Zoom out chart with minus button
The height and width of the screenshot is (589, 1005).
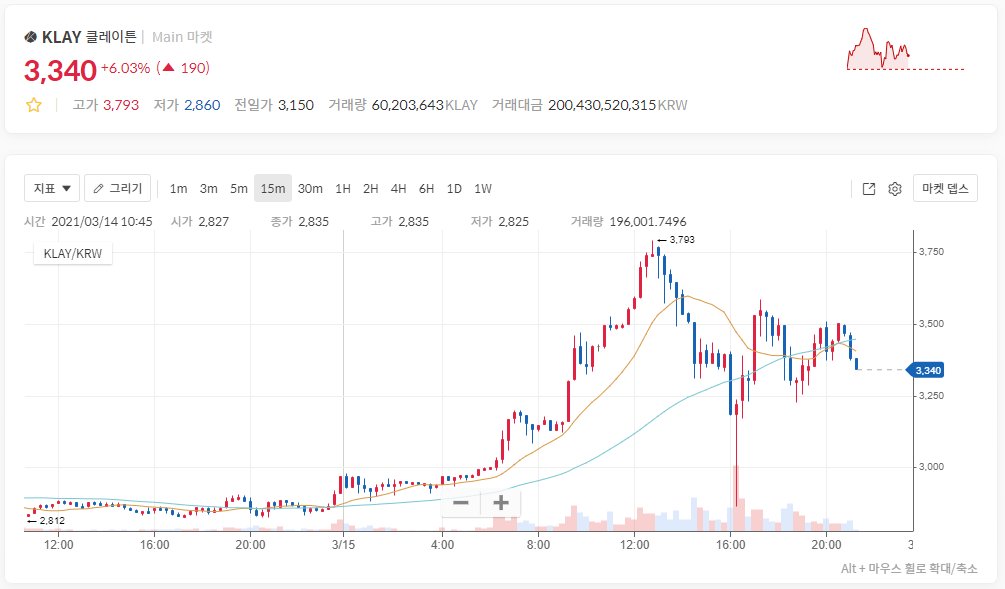tap(461, 503)
